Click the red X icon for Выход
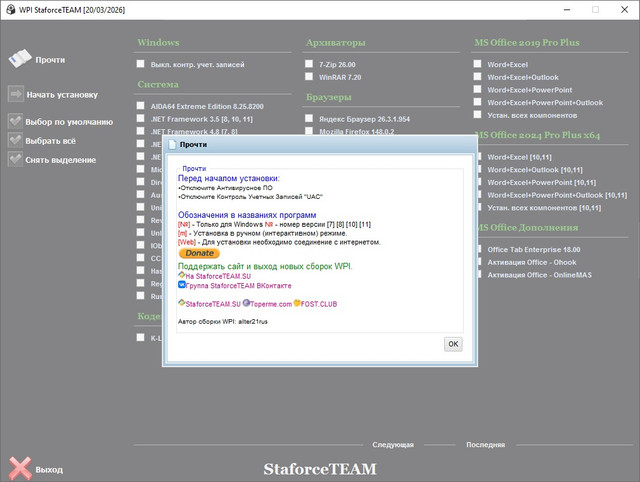640x482 pixels. pyautogui.click(x=20, y=468)
